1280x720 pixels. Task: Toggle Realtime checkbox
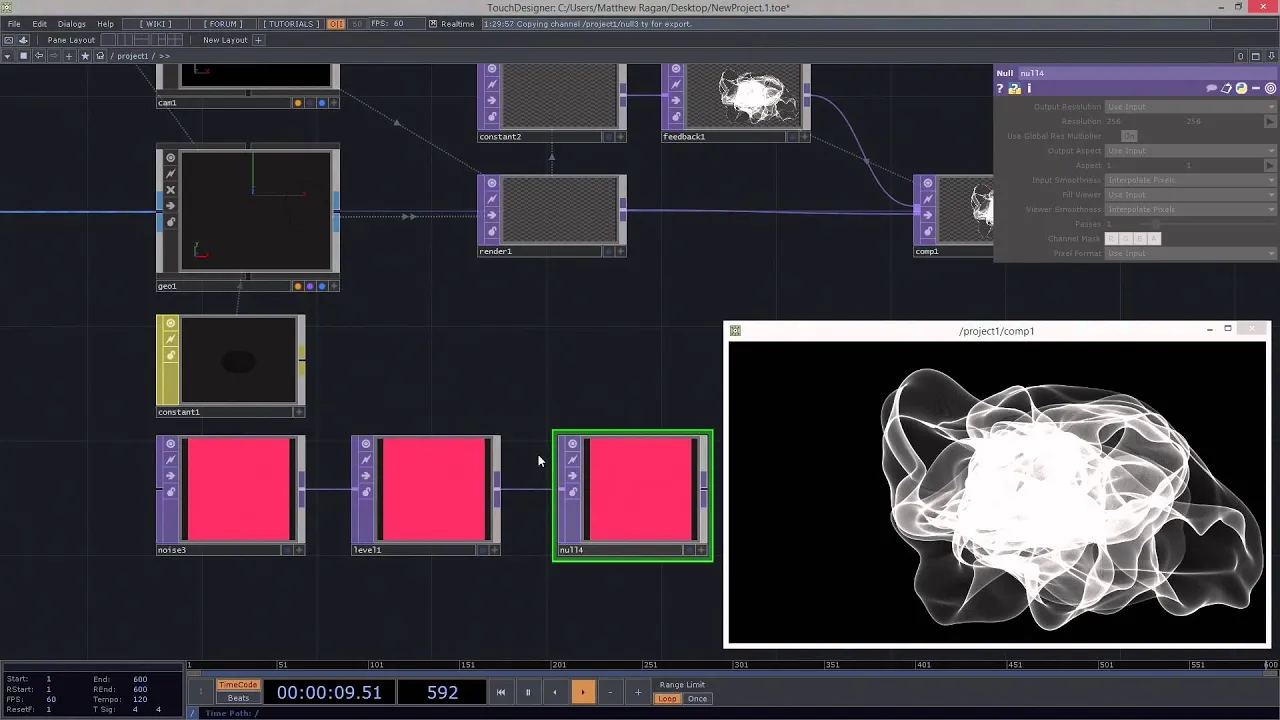tap(433, 23)
